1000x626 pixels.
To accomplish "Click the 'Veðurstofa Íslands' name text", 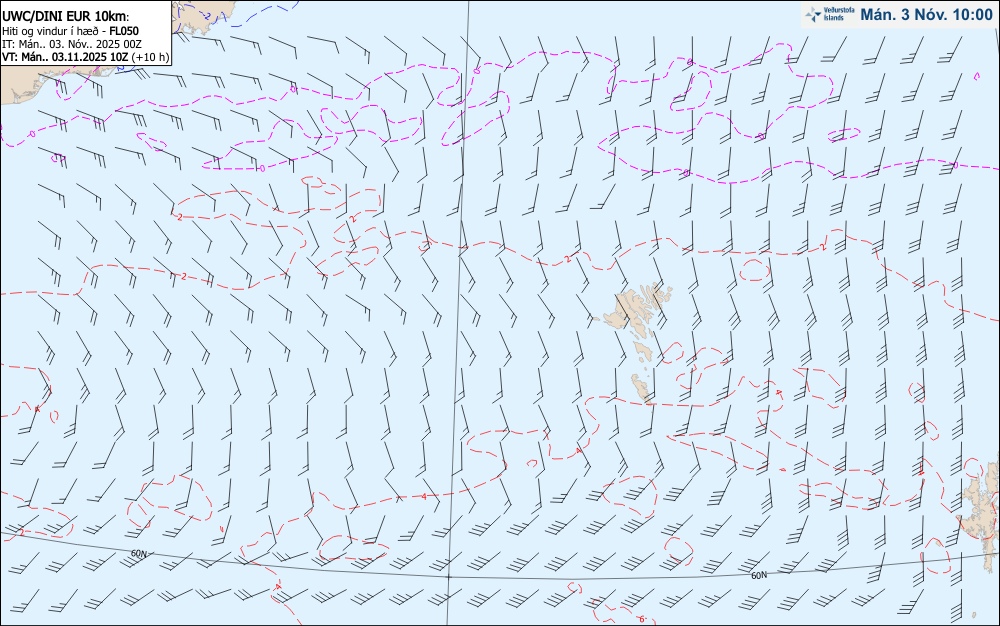I will coord(839,14).
